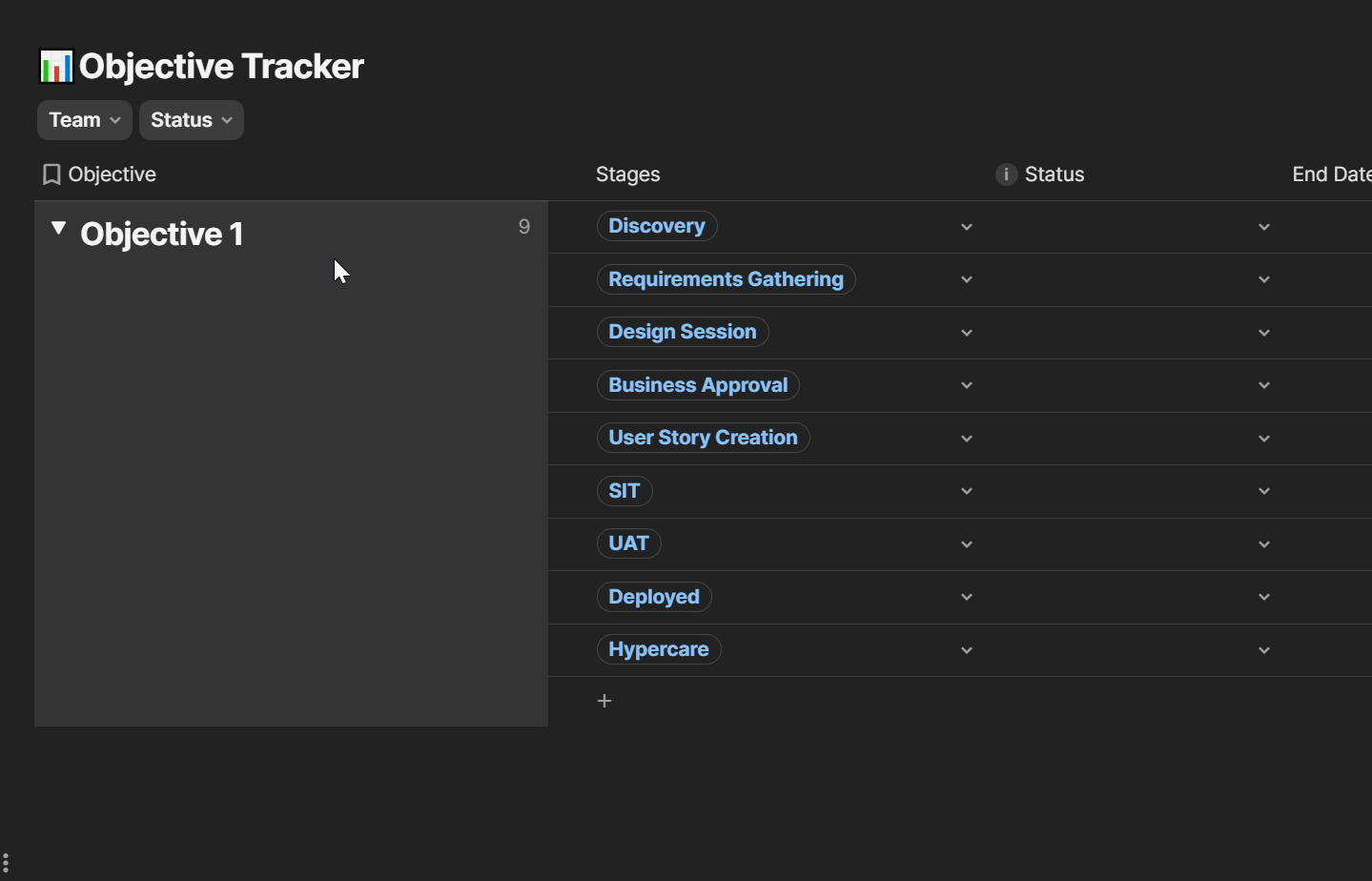Open the Team filter dropdown
Viewport: 1372px width, 881px height.
[x=85, y=120]
